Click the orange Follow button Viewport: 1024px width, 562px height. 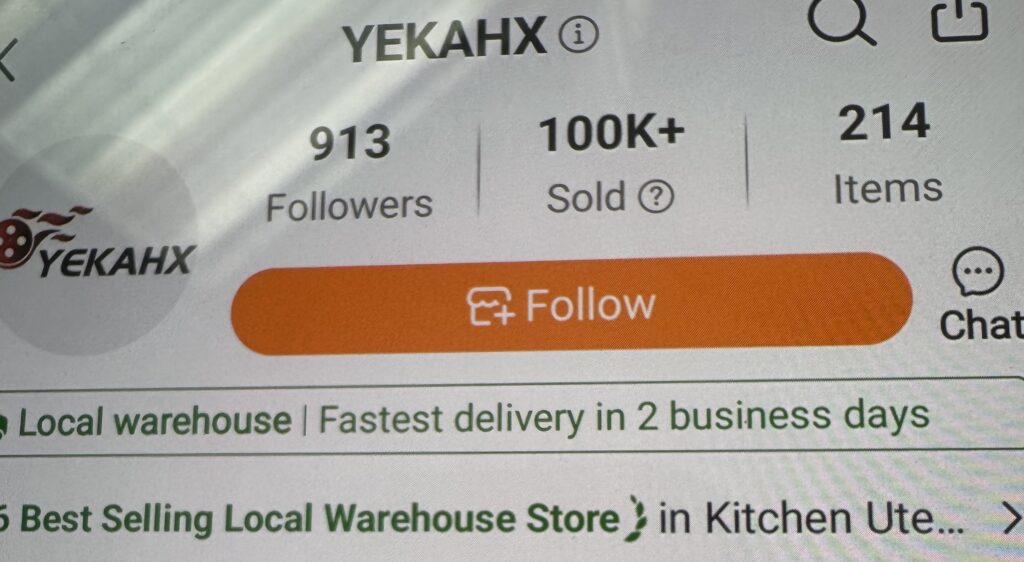click(571, 304)
